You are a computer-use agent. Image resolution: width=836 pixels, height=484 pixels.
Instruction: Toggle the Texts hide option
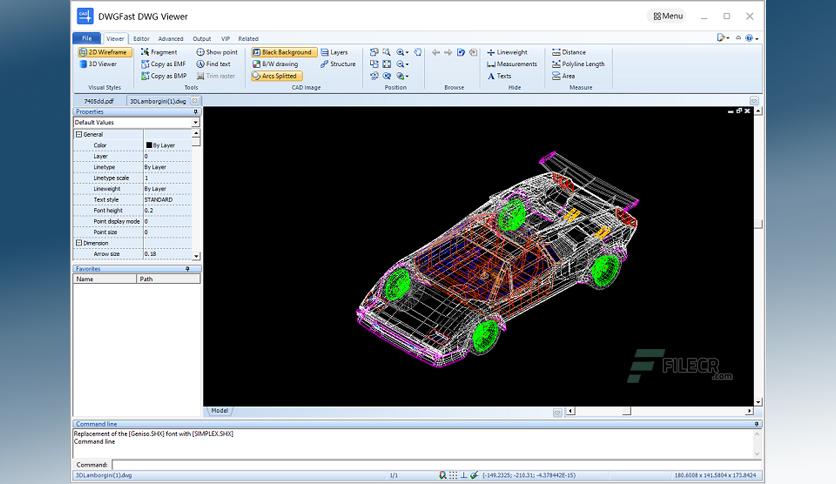(x=499, y=76)
